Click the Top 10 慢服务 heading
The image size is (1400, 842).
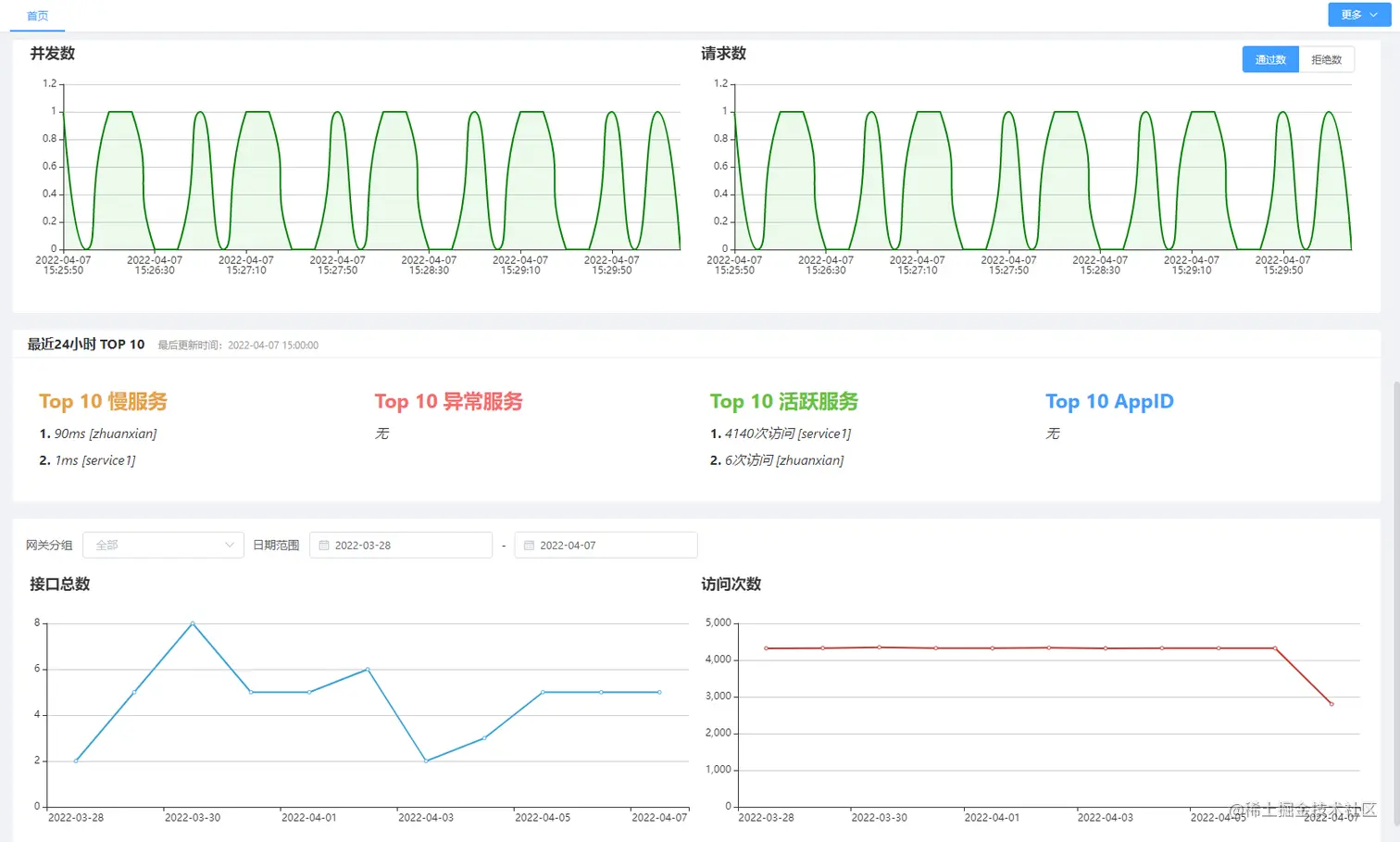click(x=103, y=401)
